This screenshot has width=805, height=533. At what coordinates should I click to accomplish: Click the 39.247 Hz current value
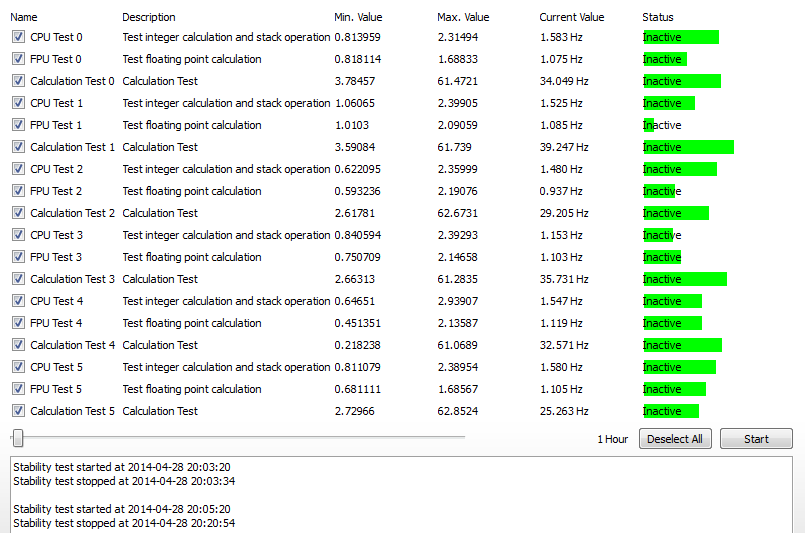pos(564,147)
